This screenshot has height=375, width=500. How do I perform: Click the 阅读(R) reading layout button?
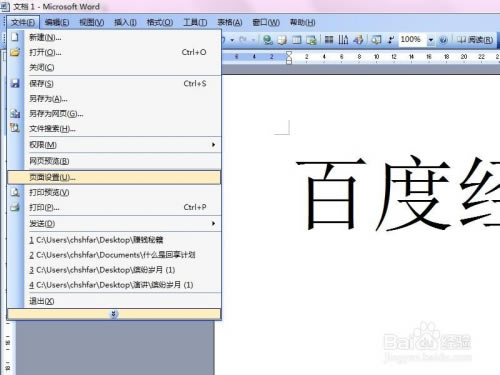point(475,40)
